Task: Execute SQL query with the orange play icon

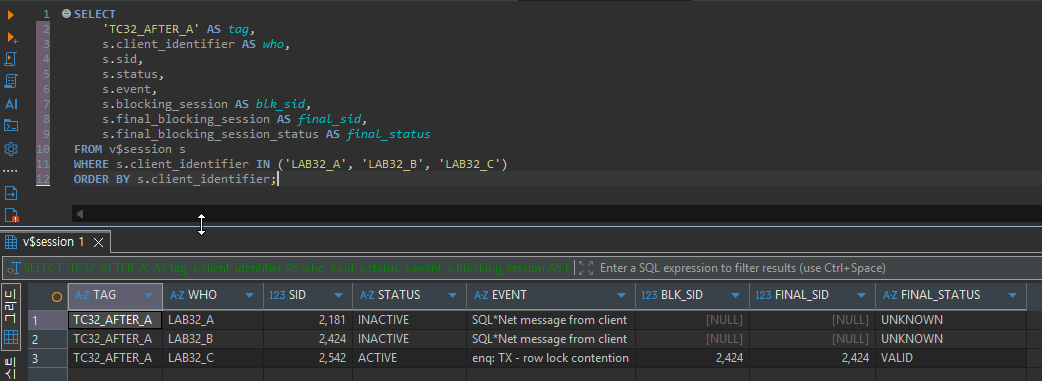Action: tap(11, 15)
